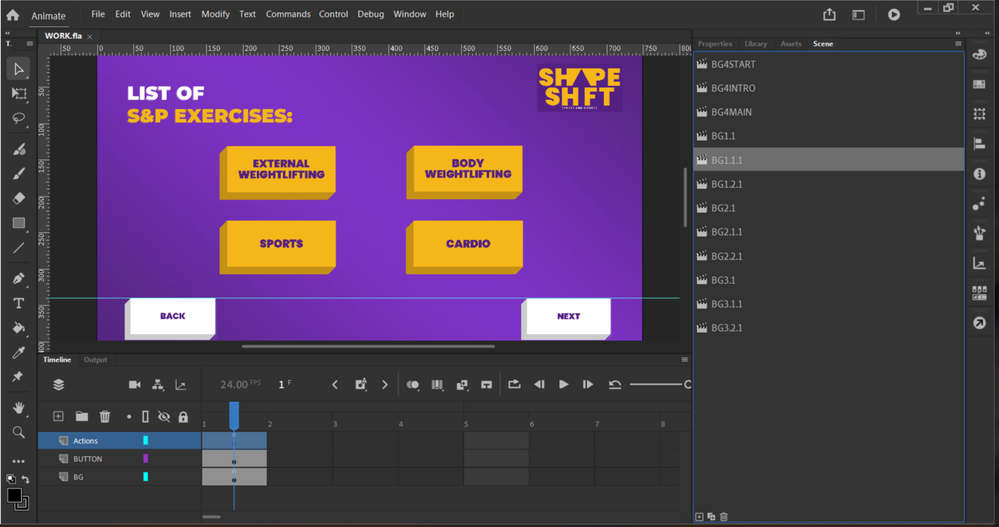The height and width of the screenshot is (527, 999).
Task: Open the Scene panel options menu
Action: 958,44
